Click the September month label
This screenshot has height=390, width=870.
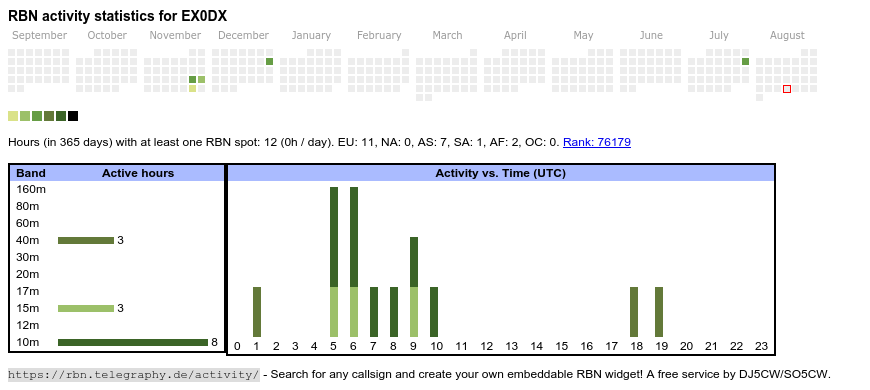[39, 36]
